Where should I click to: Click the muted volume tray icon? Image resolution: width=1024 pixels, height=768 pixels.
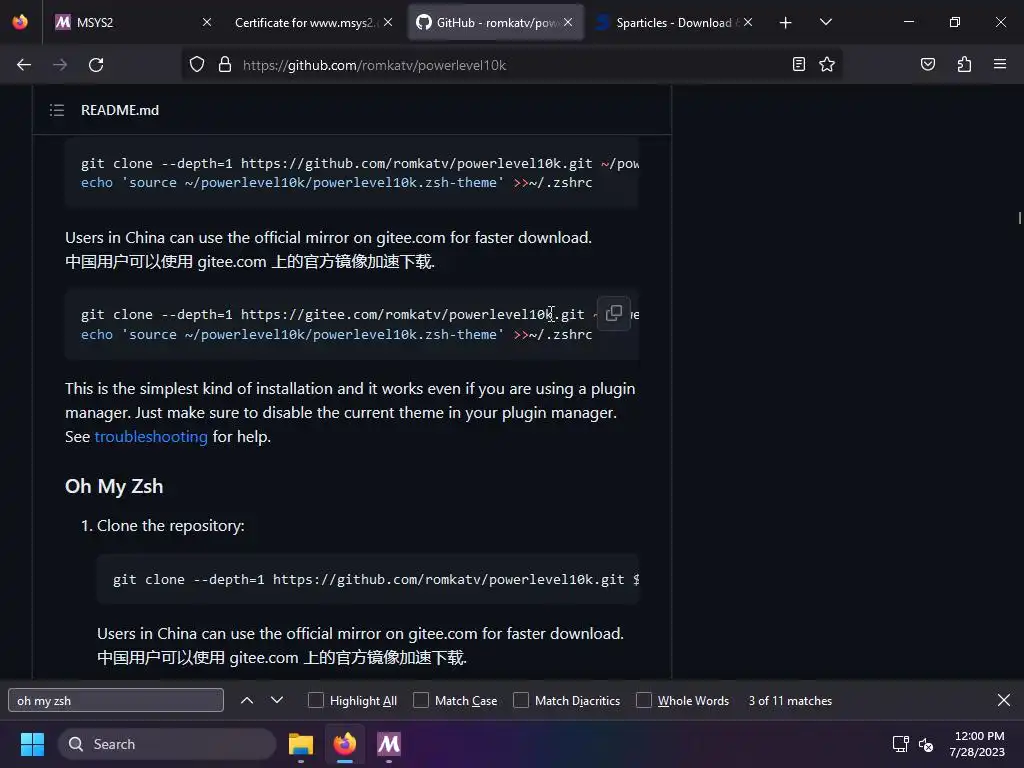coord(926,744)
